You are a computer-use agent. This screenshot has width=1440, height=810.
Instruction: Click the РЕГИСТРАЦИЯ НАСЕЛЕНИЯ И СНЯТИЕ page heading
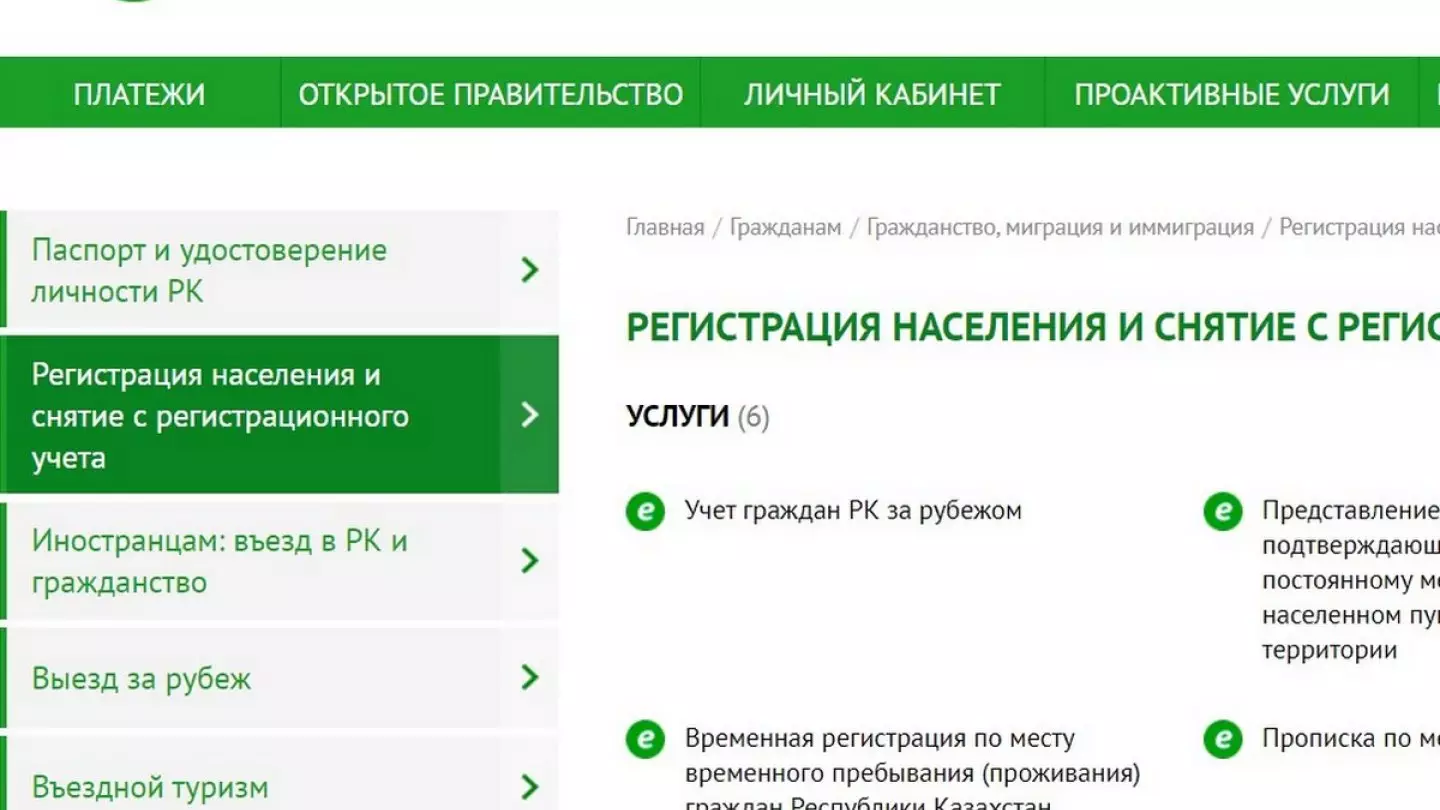tap(1033, 327)
